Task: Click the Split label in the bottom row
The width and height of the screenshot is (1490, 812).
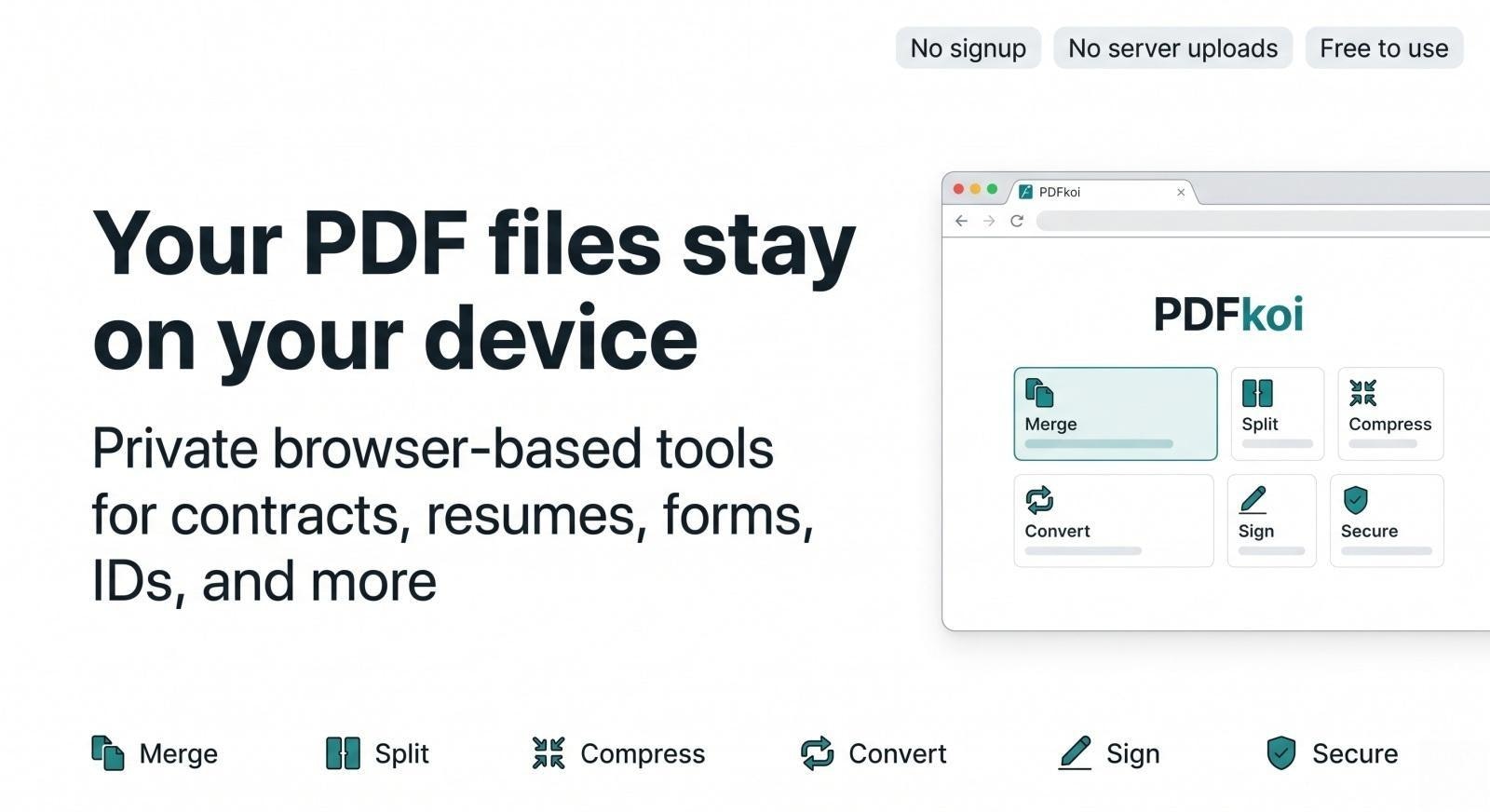Action: 401,753
